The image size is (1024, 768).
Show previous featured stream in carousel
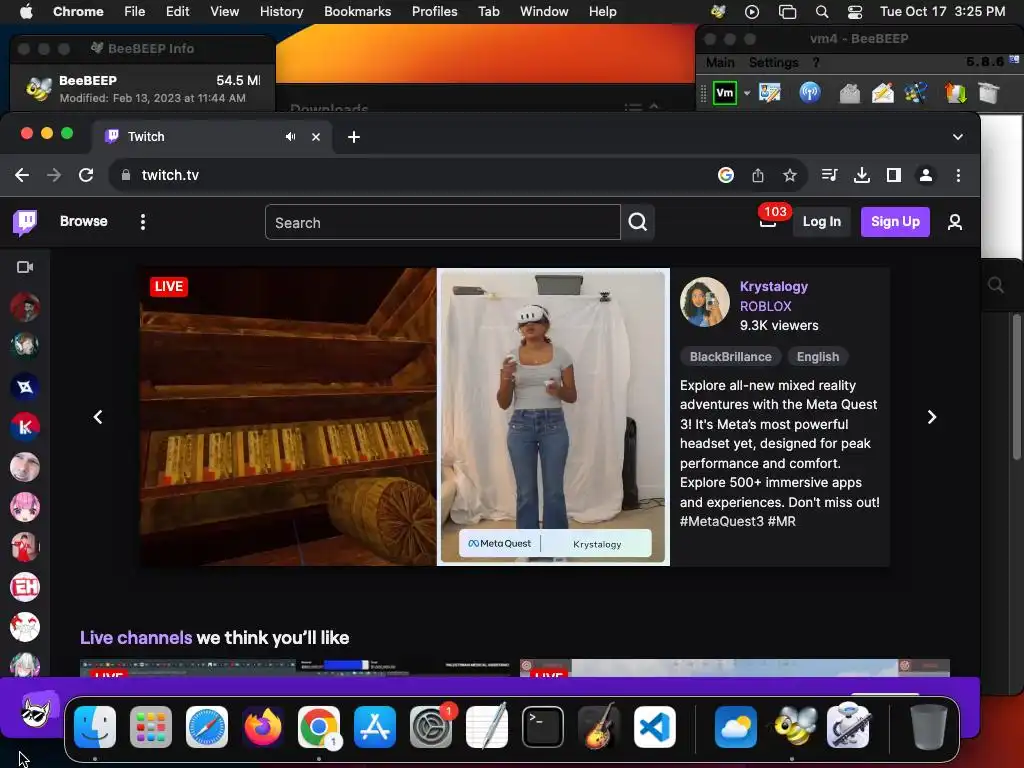pos(98,417)
